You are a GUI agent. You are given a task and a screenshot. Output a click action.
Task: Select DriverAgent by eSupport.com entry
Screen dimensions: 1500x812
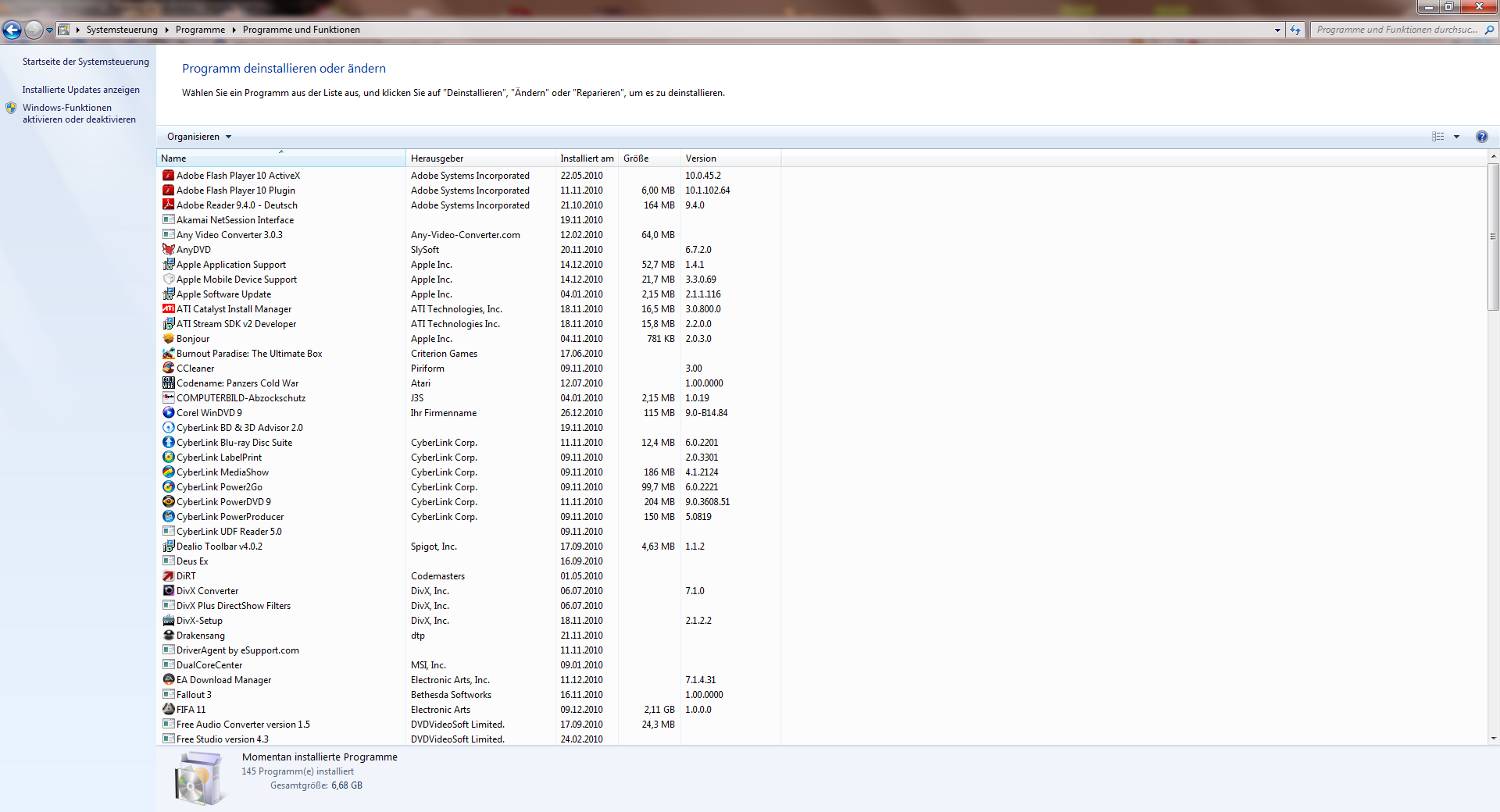tap(469, 650)
